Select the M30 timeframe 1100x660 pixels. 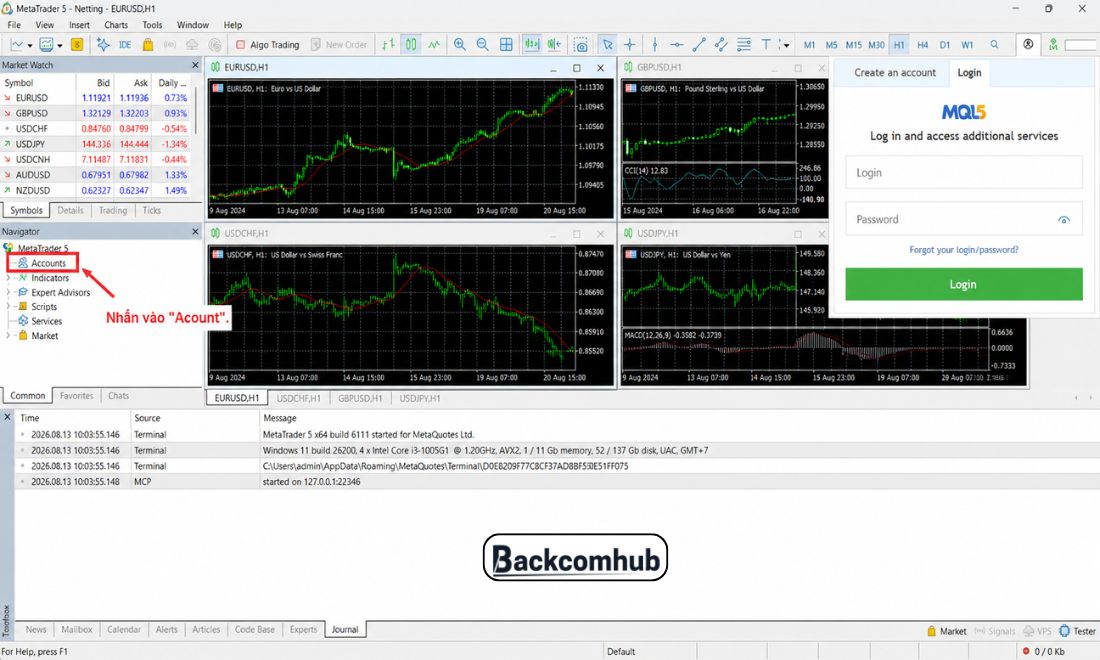click(876, 45)
